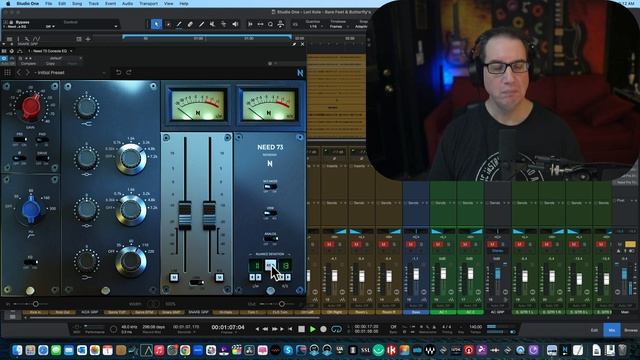The image size is (640, 360).
Task: Open the View menu
Action: point(168,3)
